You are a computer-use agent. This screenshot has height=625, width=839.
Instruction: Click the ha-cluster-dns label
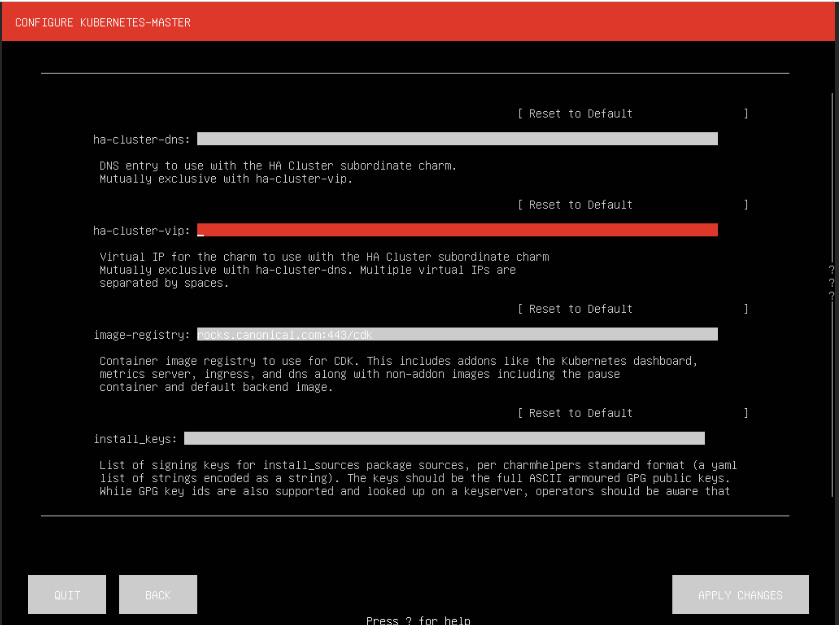pyautogui.click(x=140, y=138)
